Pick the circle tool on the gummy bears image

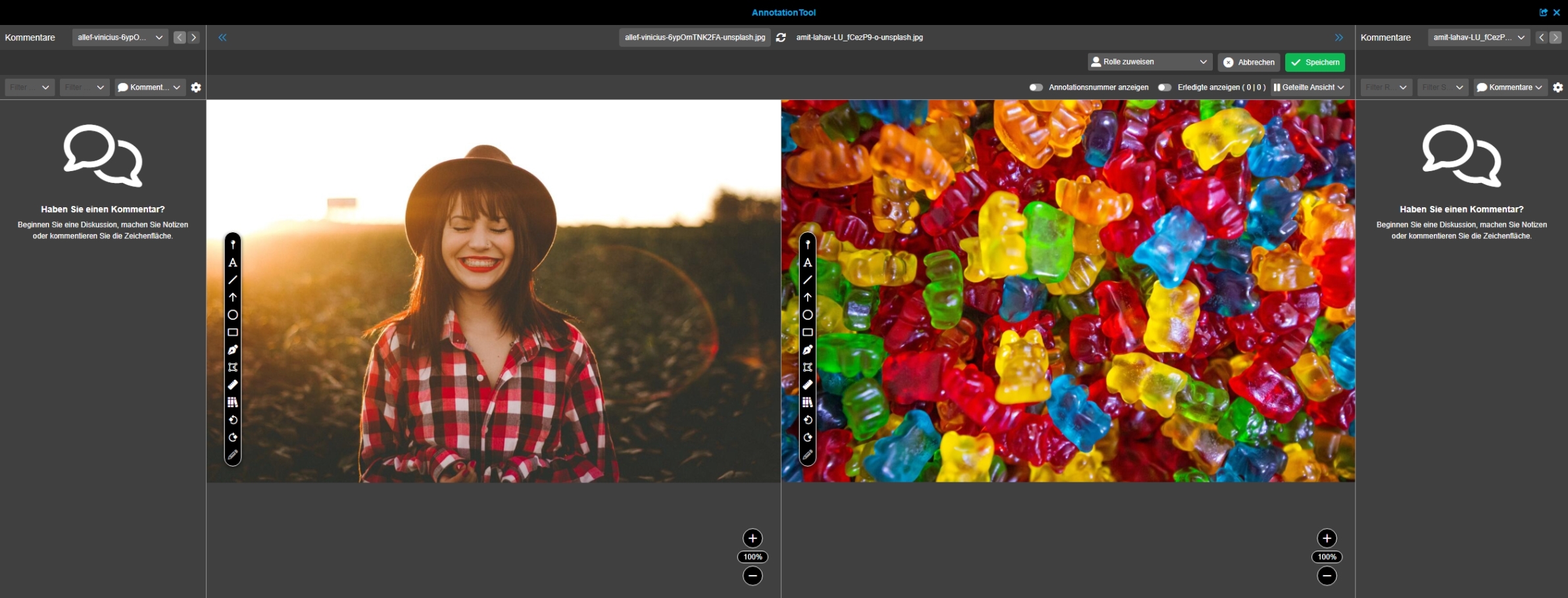coord(808,315)
